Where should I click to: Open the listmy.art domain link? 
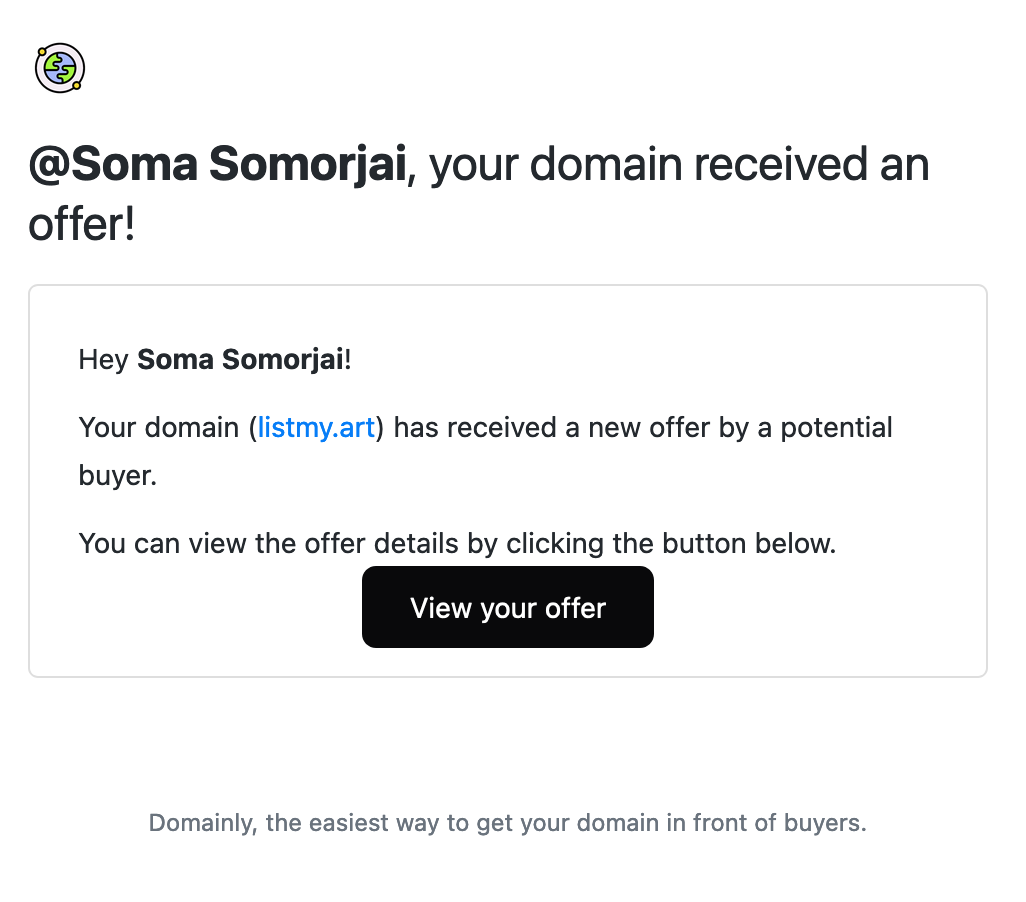[316, 428]
